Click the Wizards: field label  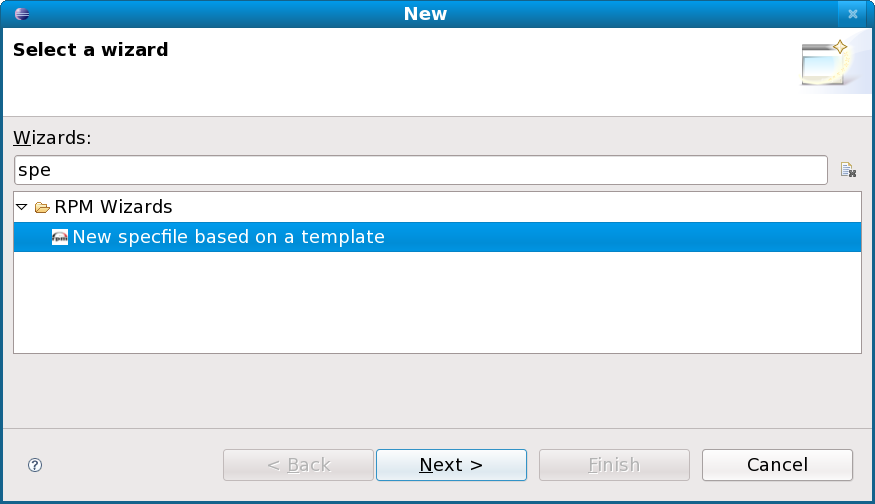click(52, 138)
